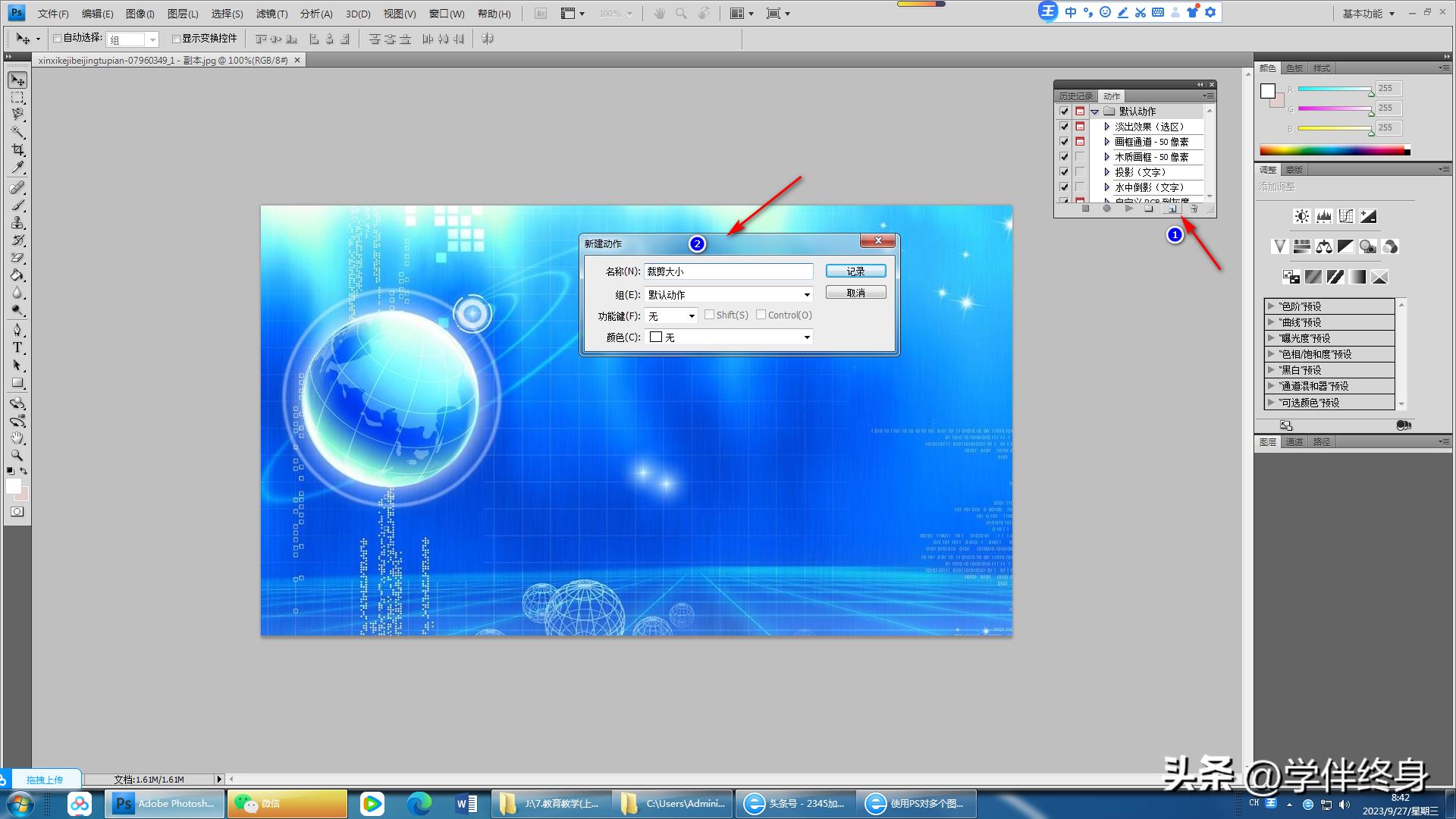Open the 图像 menu
The width and height of the screenshot is (1456, 819).
coord(137,13)
